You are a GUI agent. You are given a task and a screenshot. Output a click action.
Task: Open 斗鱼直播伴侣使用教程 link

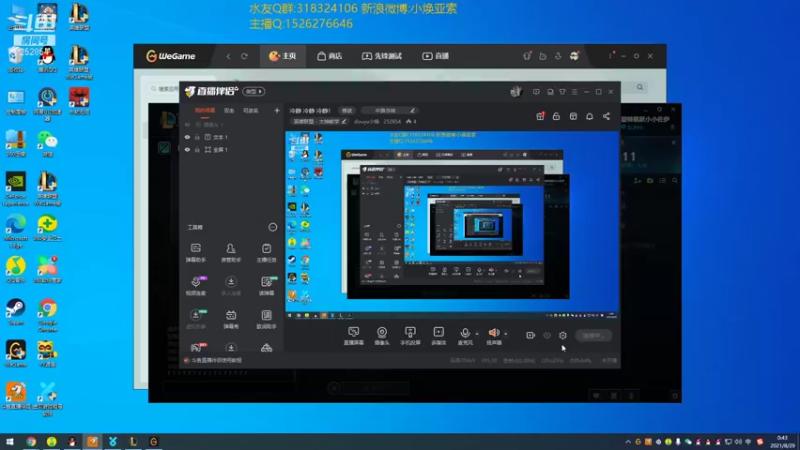pyautogui.click(x=216, y=360)
